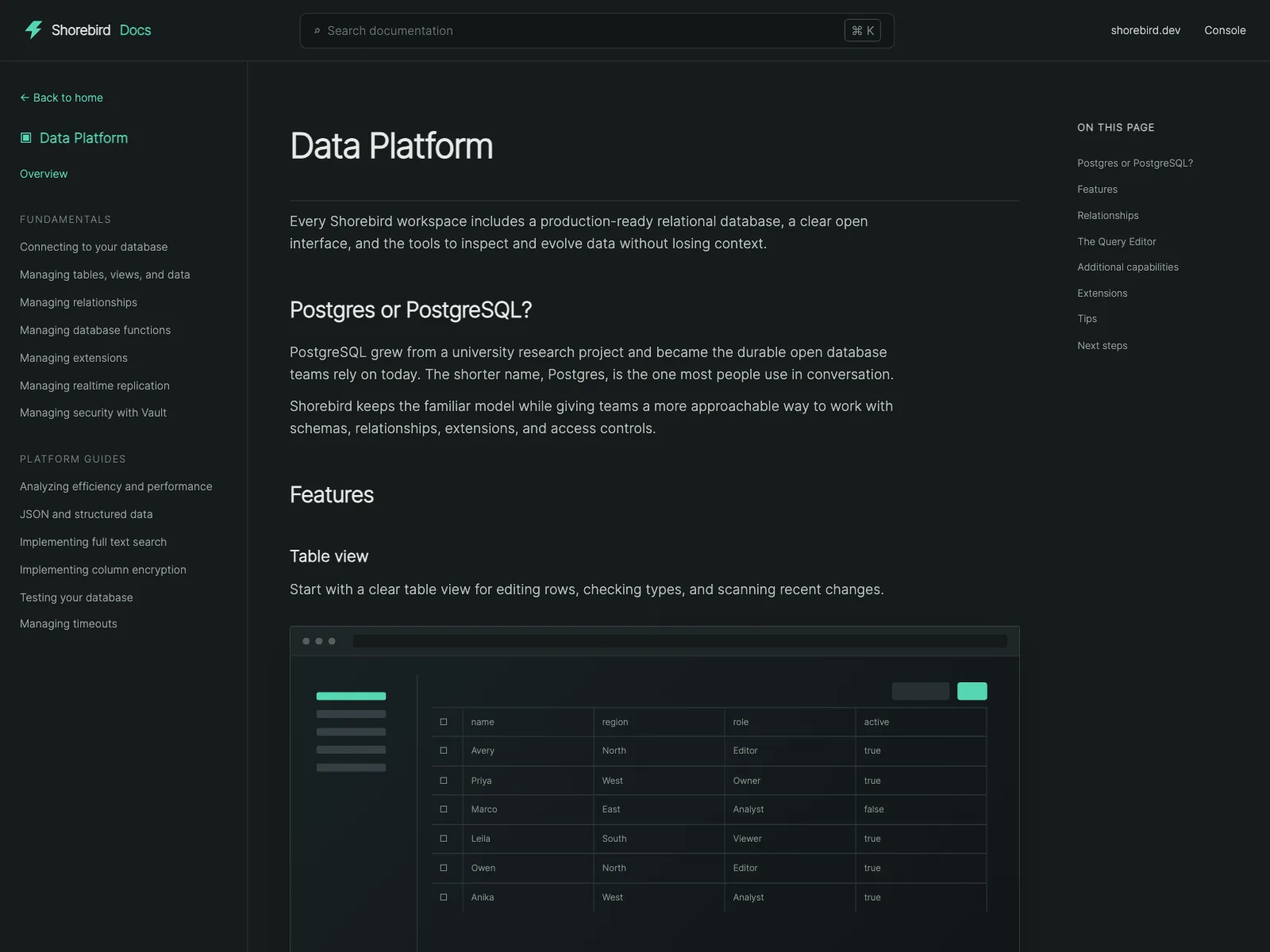Click the Shorebird lightning bolt logo
Image resolution: width=1270 pixels, height=952 pixels.
tap(33, 30)
